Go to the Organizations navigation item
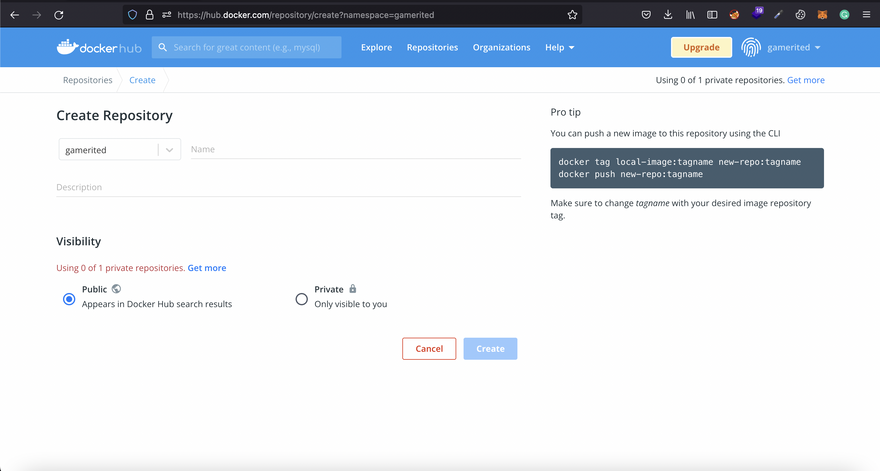Image resolution: width=880 pixels, height=471 pixels. click(501, 47)
